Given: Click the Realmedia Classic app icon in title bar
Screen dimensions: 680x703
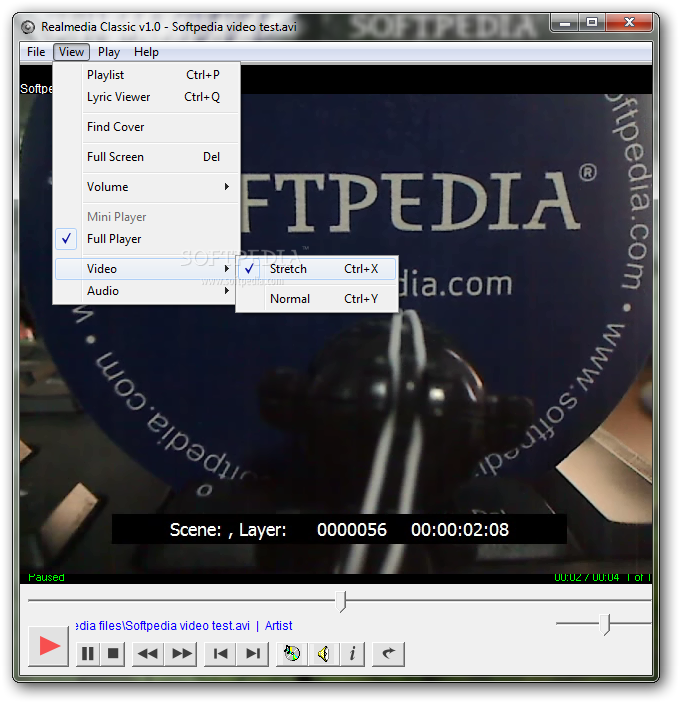Looking at the screenshot, I should [28, 27].
